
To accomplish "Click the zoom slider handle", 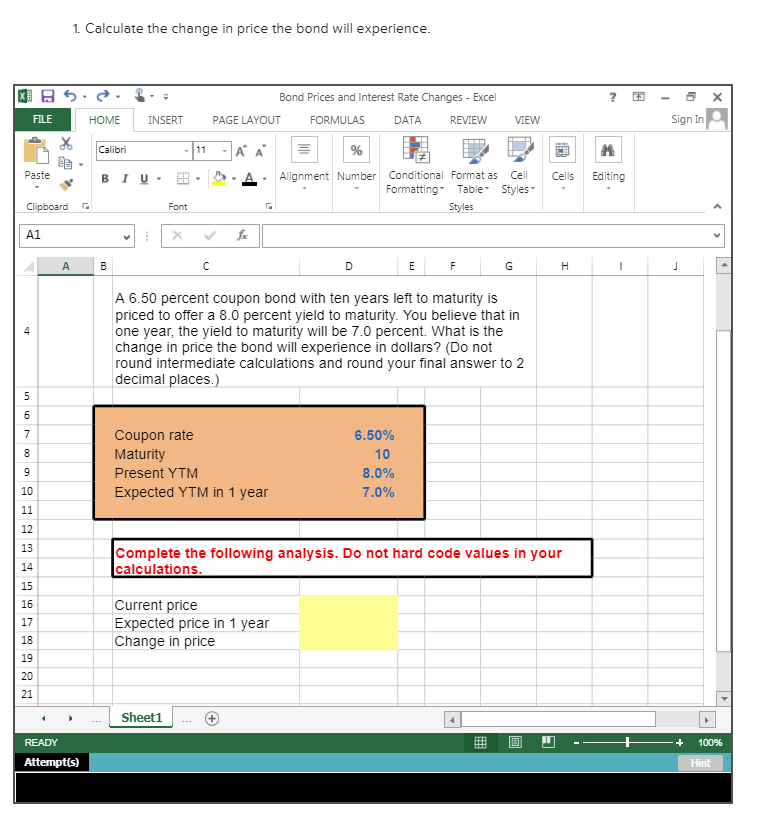I will [x=627, y=742].
